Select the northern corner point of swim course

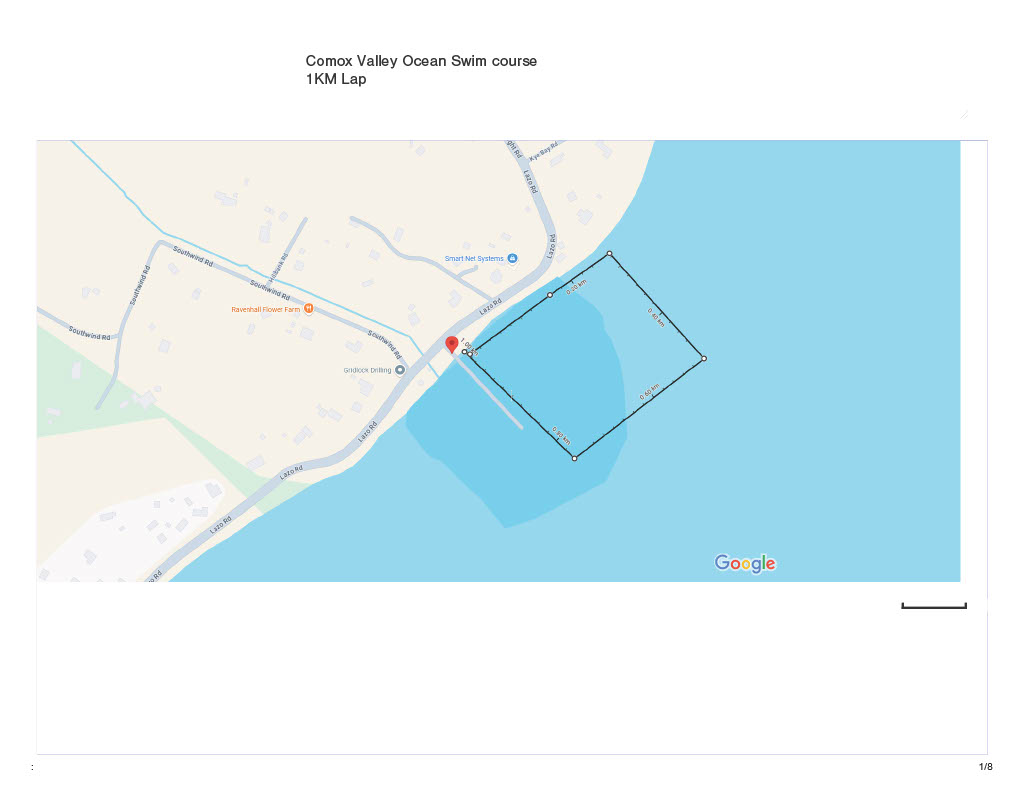tap(609, 253)
